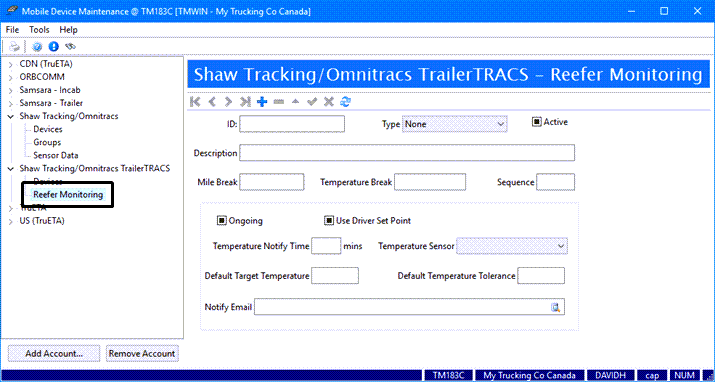Click the printer icon in toolbar
The width and height of the screenshot is (715, 382).
(15, 46)
